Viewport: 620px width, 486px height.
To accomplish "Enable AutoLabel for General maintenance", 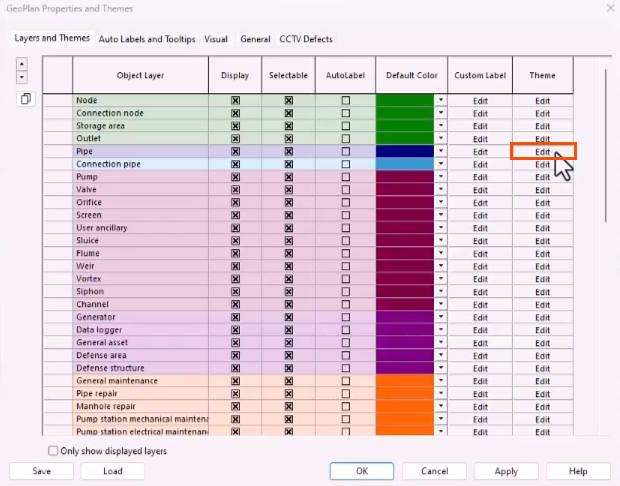I will point(346,381).
